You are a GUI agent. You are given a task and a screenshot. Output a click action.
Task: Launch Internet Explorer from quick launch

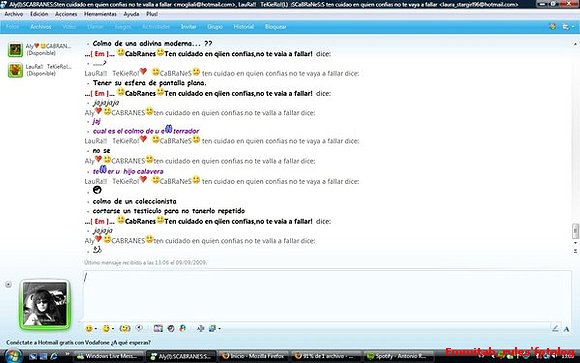[54, 356]
